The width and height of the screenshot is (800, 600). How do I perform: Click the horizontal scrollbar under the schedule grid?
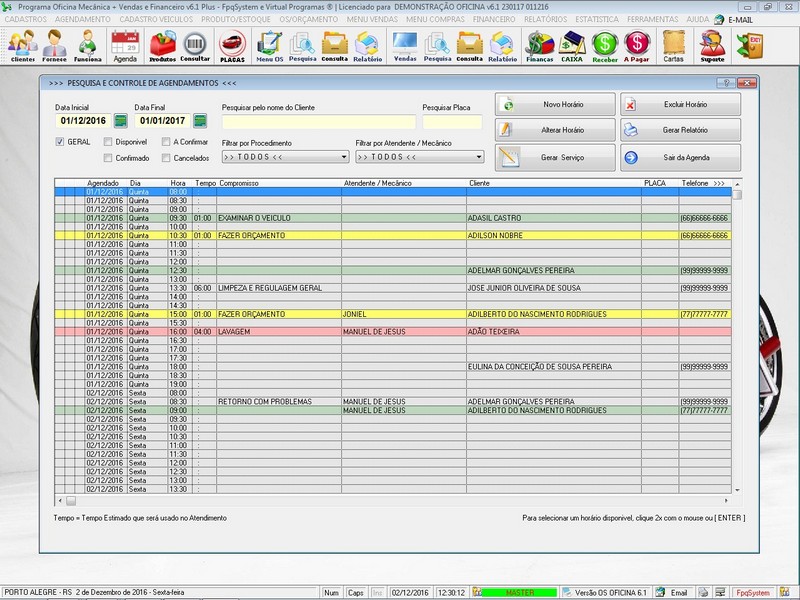400,500
